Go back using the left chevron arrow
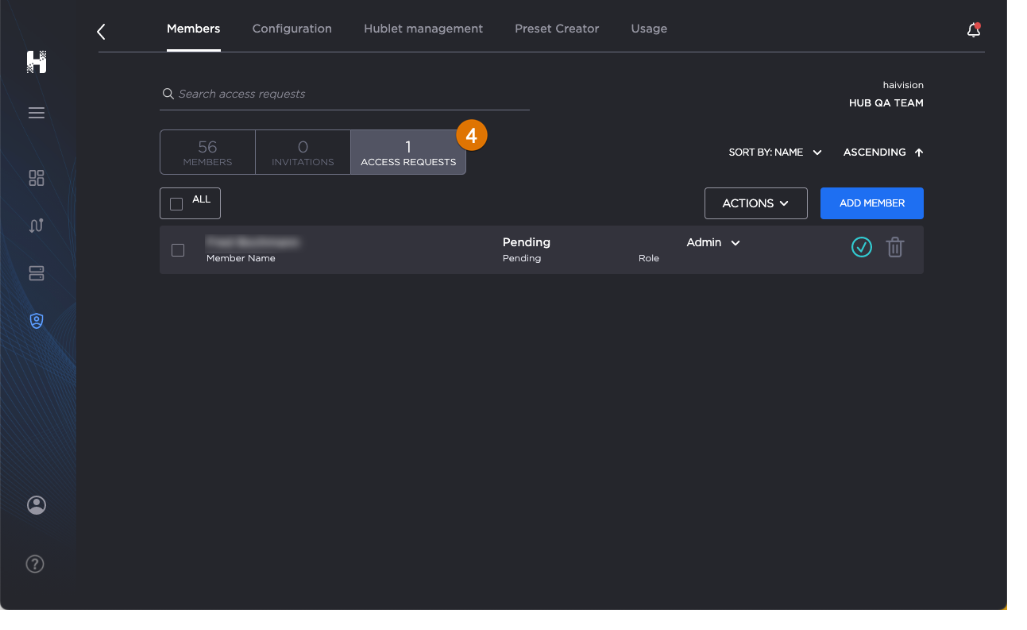1027x630 pixels. 101,32
